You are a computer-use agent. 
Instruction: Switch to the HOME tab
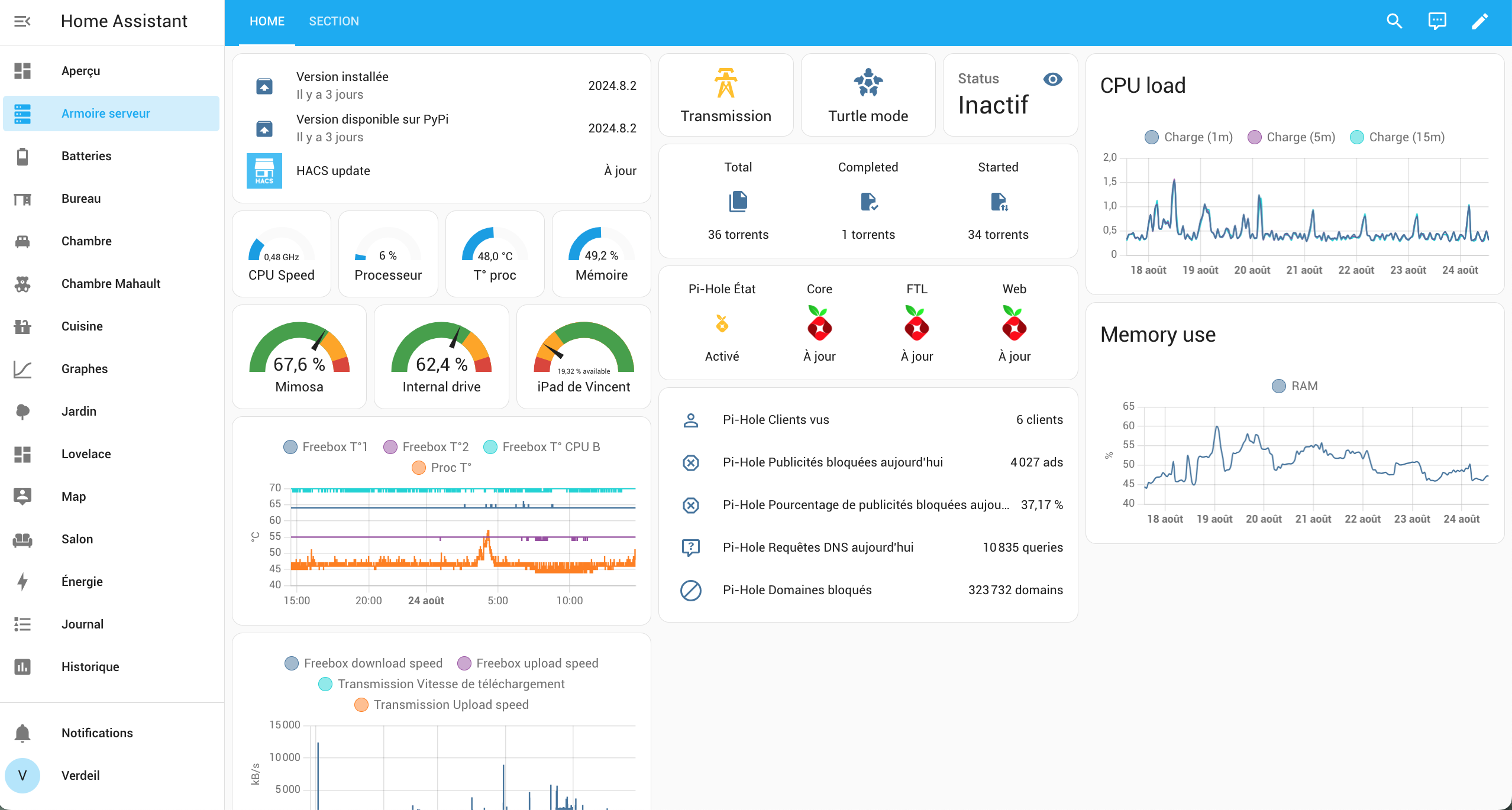267,22
